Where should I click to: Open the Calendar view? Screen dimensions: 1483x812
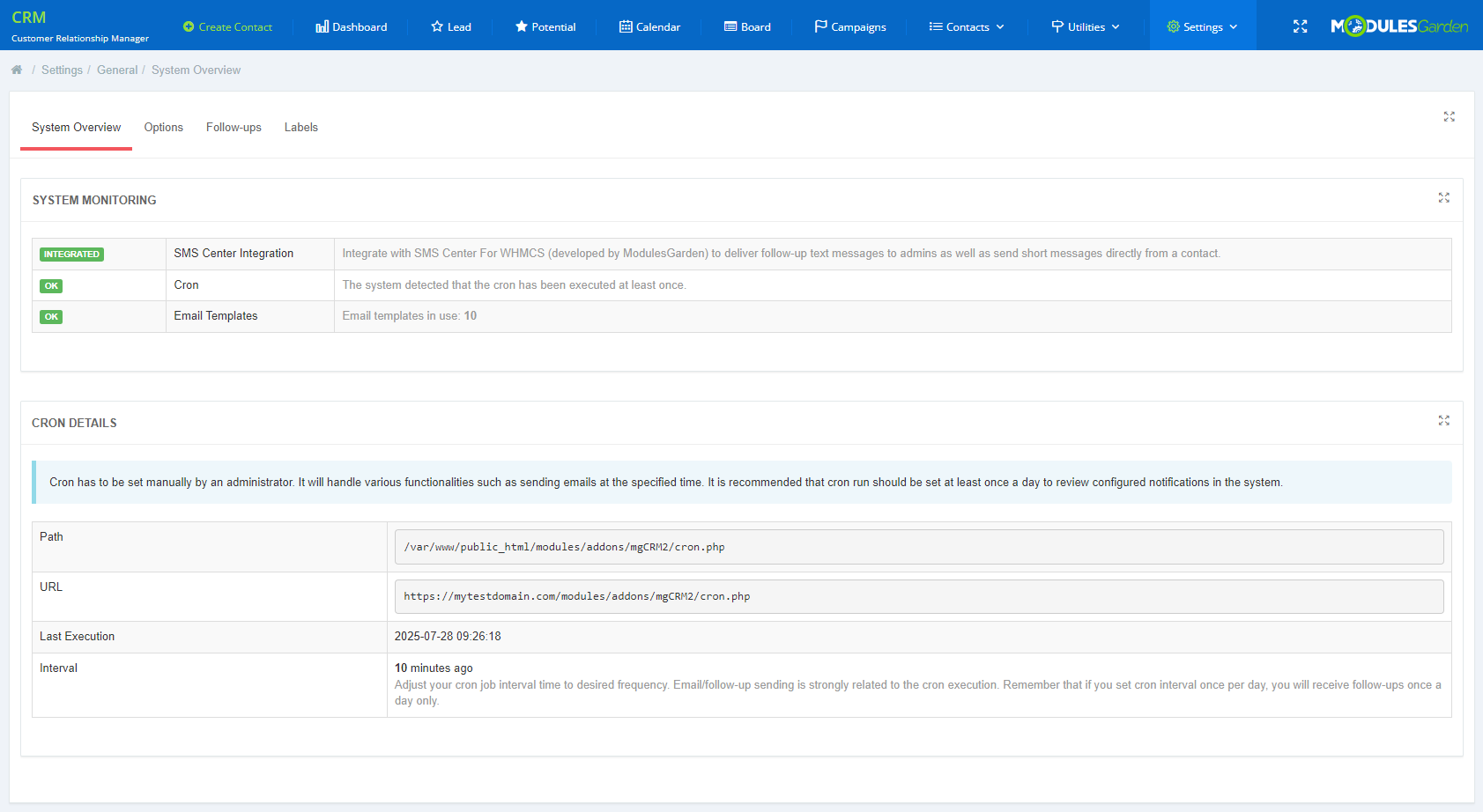pos(649,26)
